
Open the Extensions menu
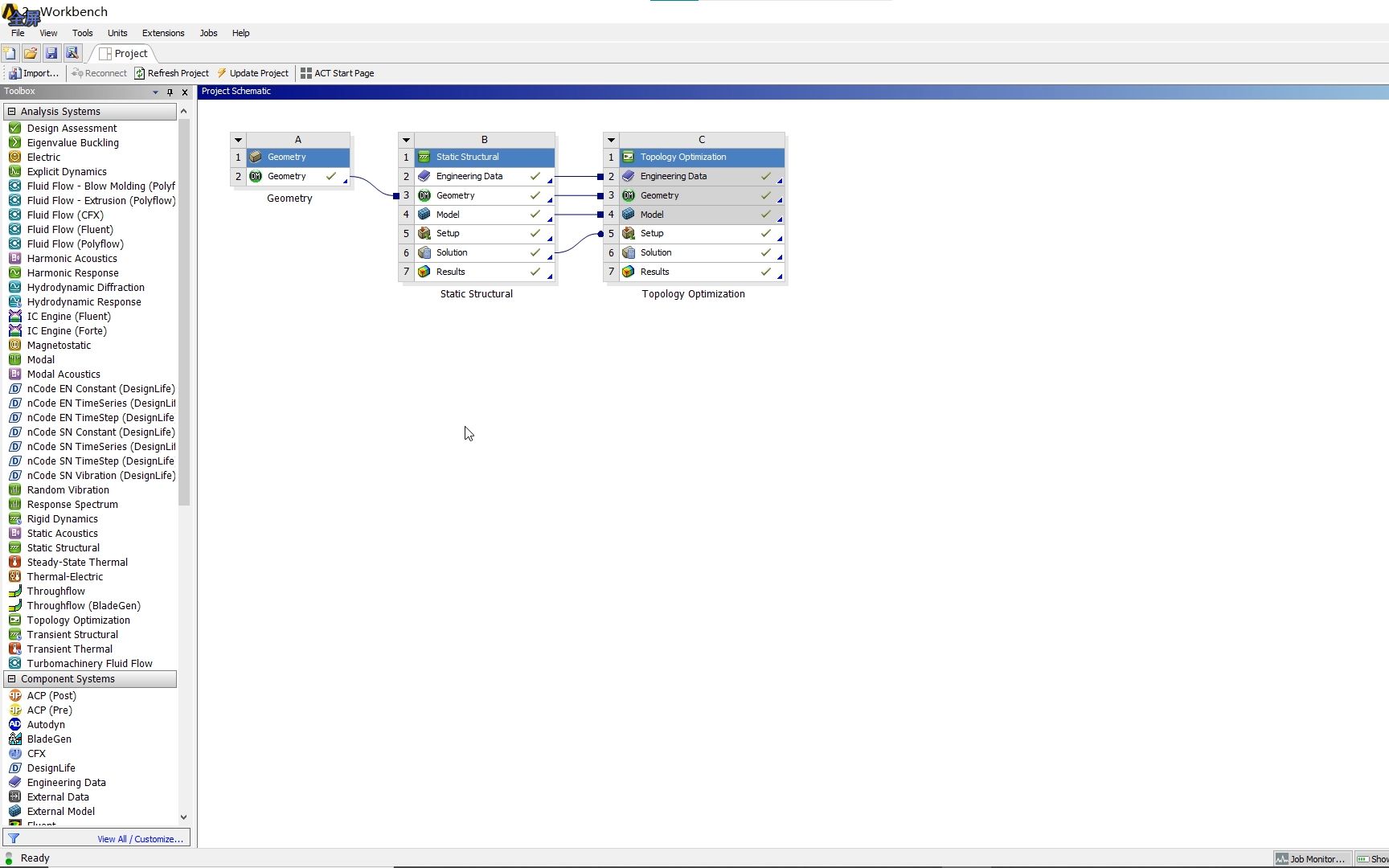163,33
